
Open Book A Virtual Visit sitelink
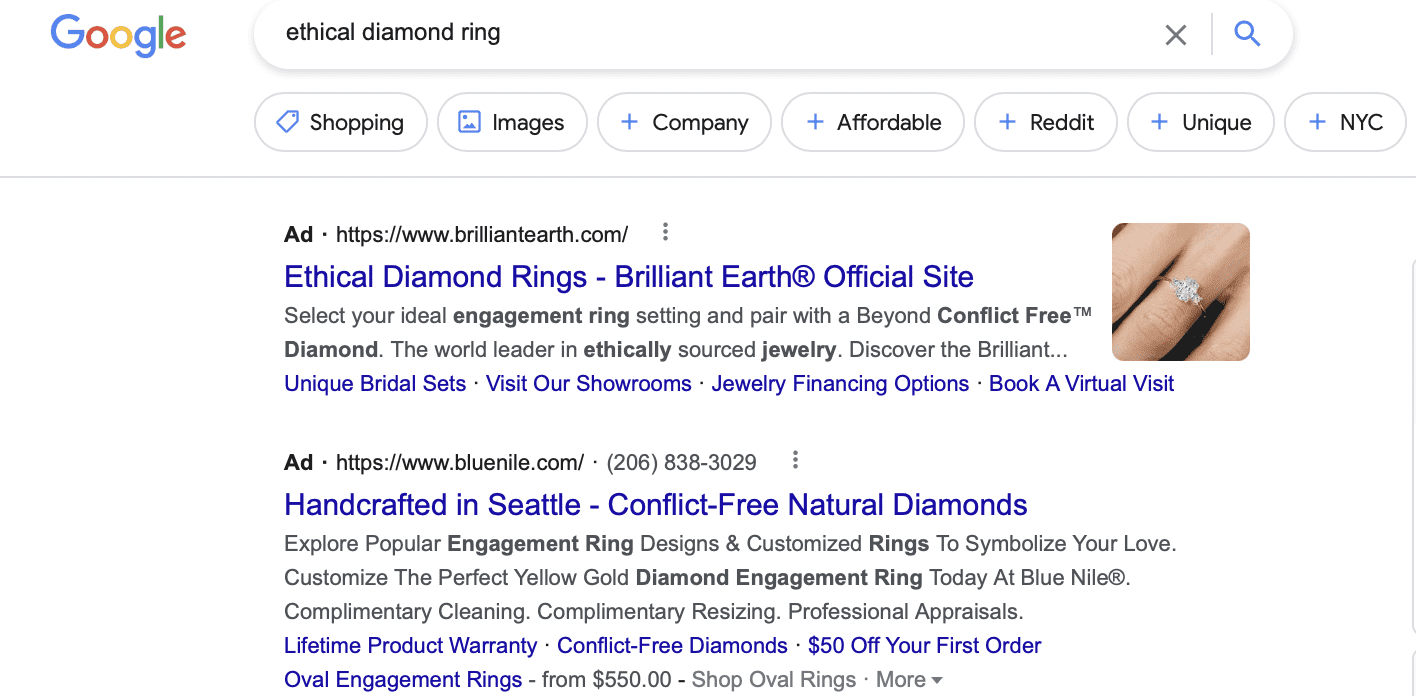(x=1081, y=384)
